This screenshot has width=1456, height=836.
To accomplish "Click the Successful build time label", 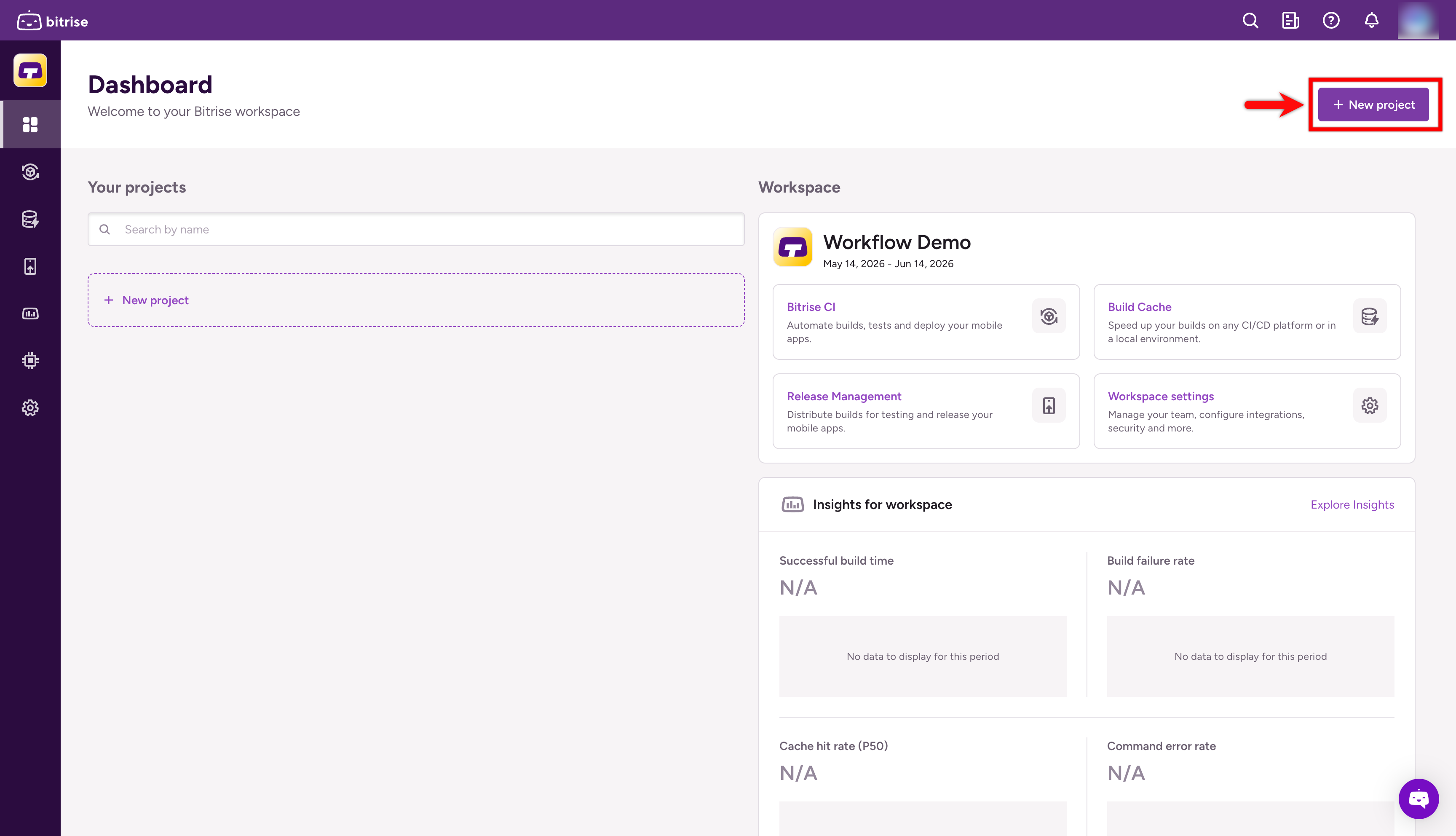I will [836, 560].
